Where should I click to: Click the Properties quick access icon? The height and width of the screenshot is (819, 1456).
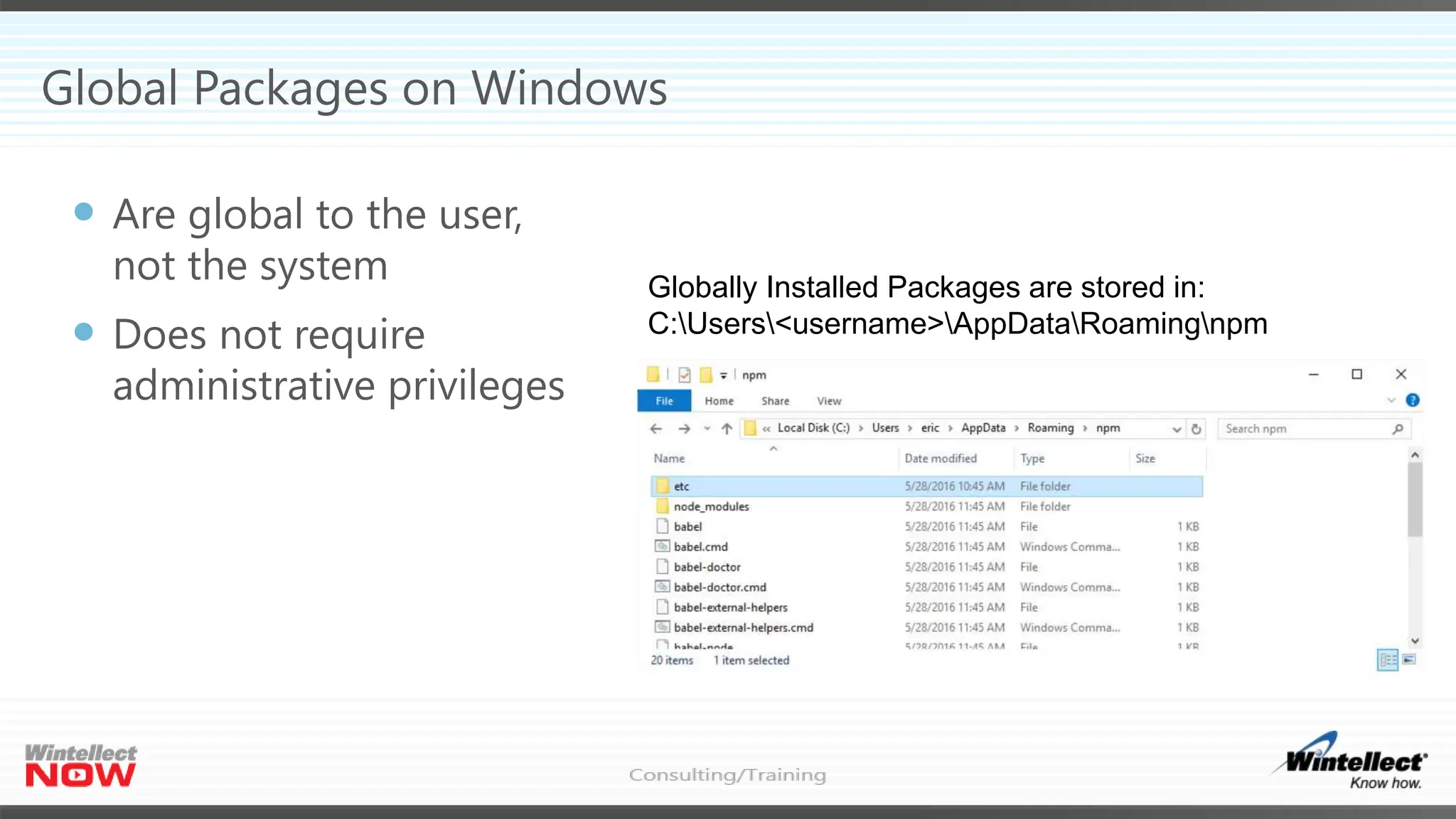[684, 375]
